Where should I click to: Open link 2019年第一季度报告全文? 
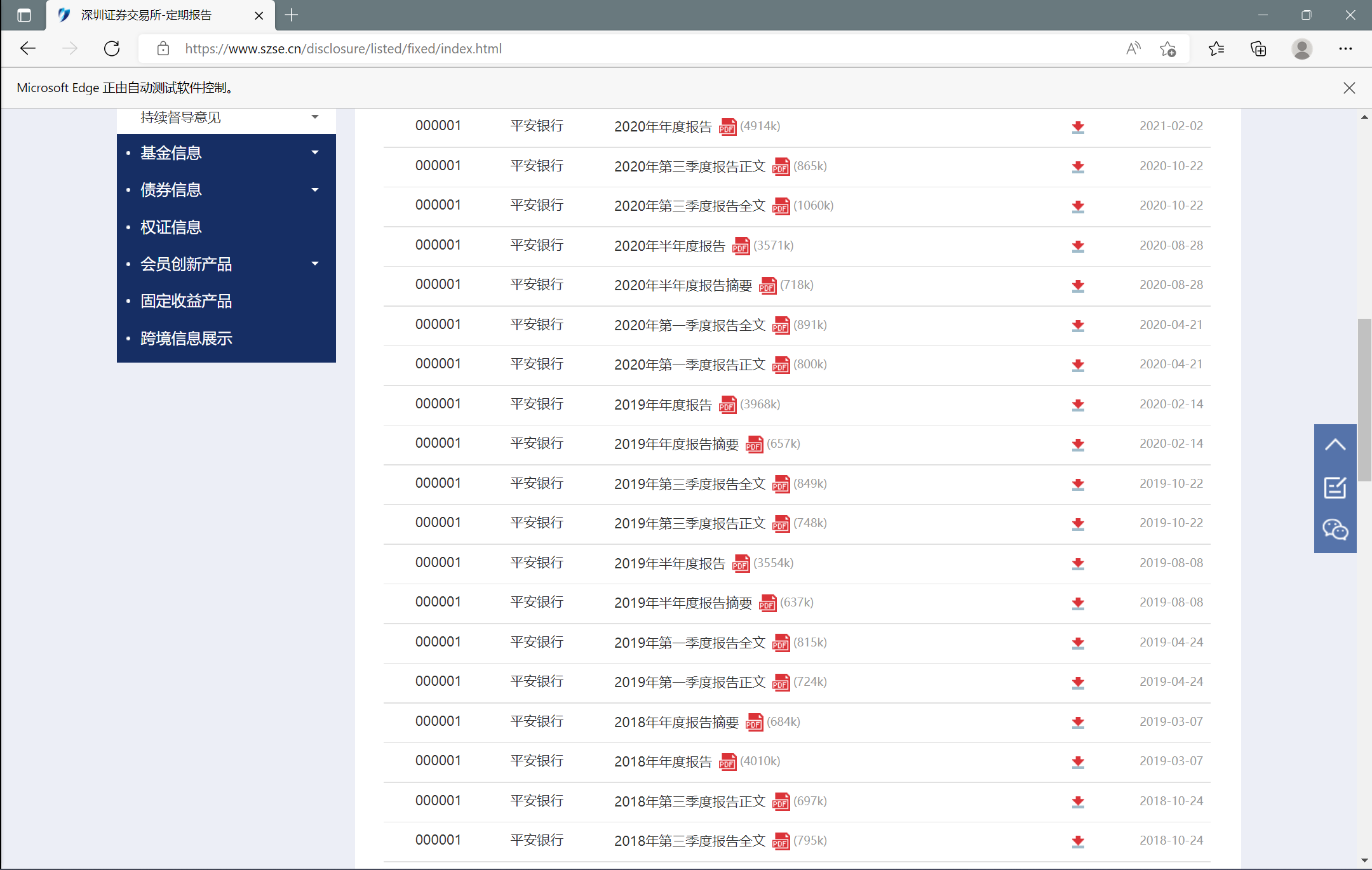pos(690,643)
